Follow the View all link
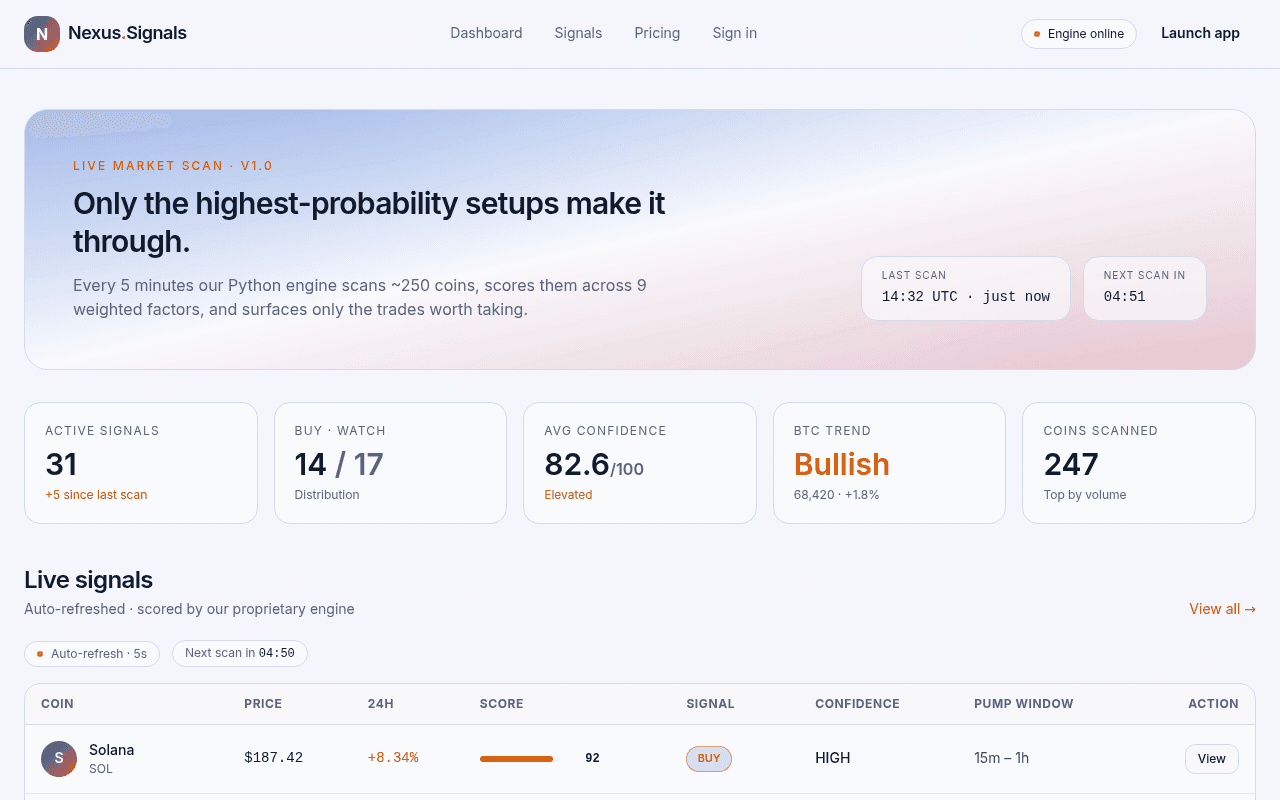 1222,609
